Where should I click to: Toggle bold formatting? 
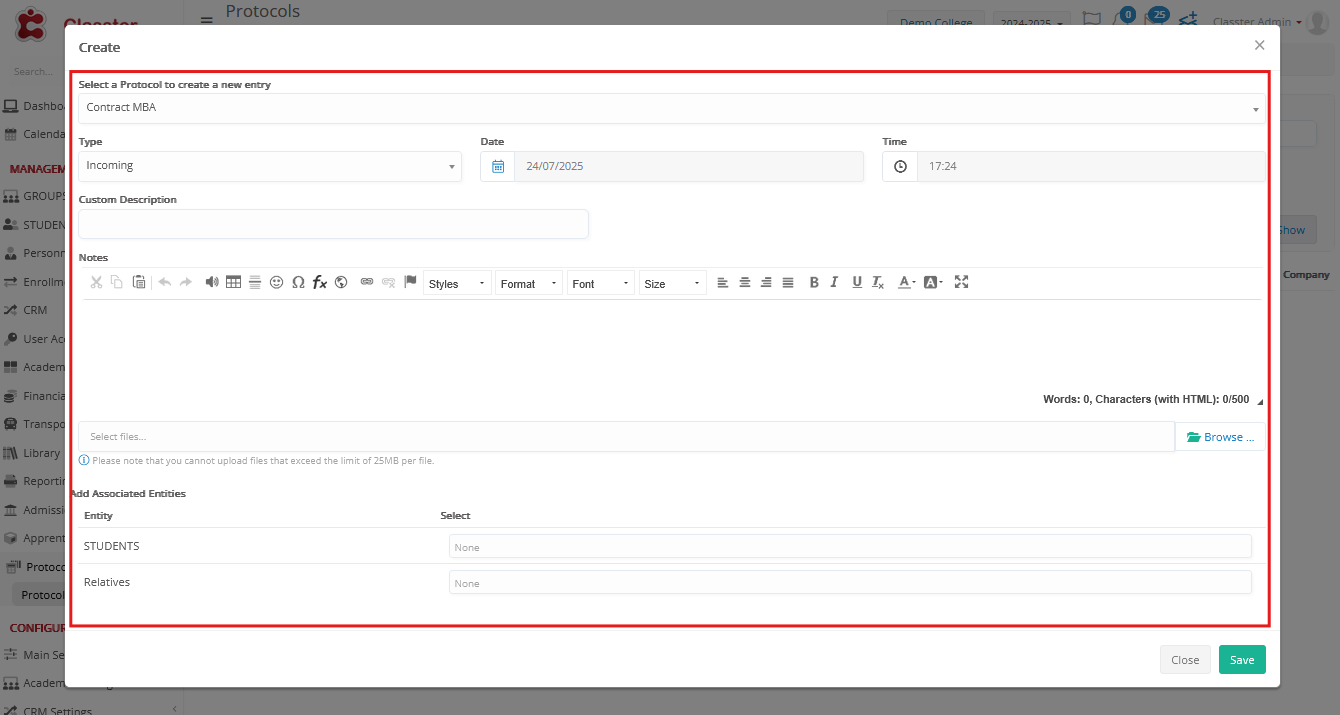(x=814, y=283)
